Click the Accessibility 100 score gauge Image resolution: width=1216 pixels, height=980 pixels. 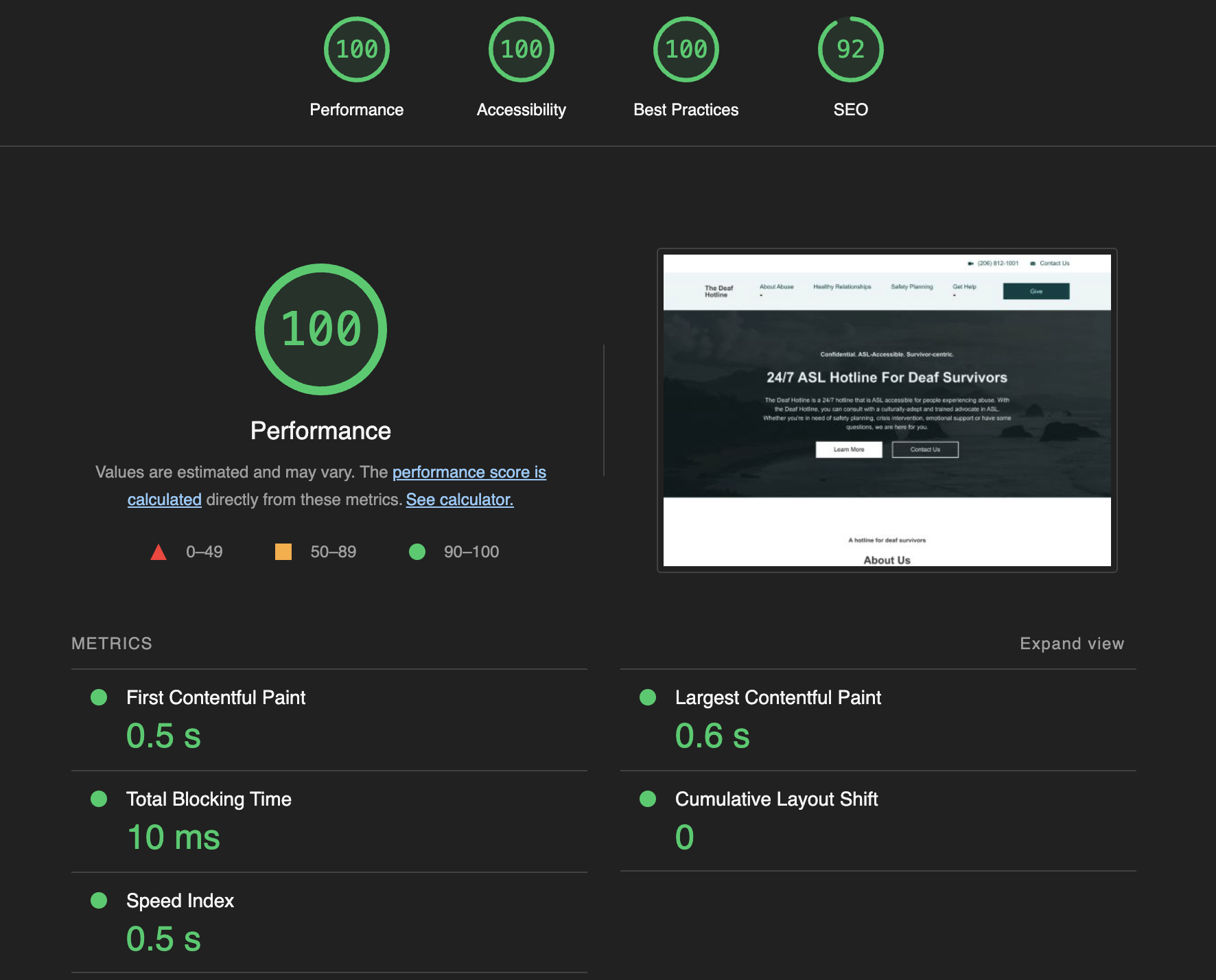(522, 49)
